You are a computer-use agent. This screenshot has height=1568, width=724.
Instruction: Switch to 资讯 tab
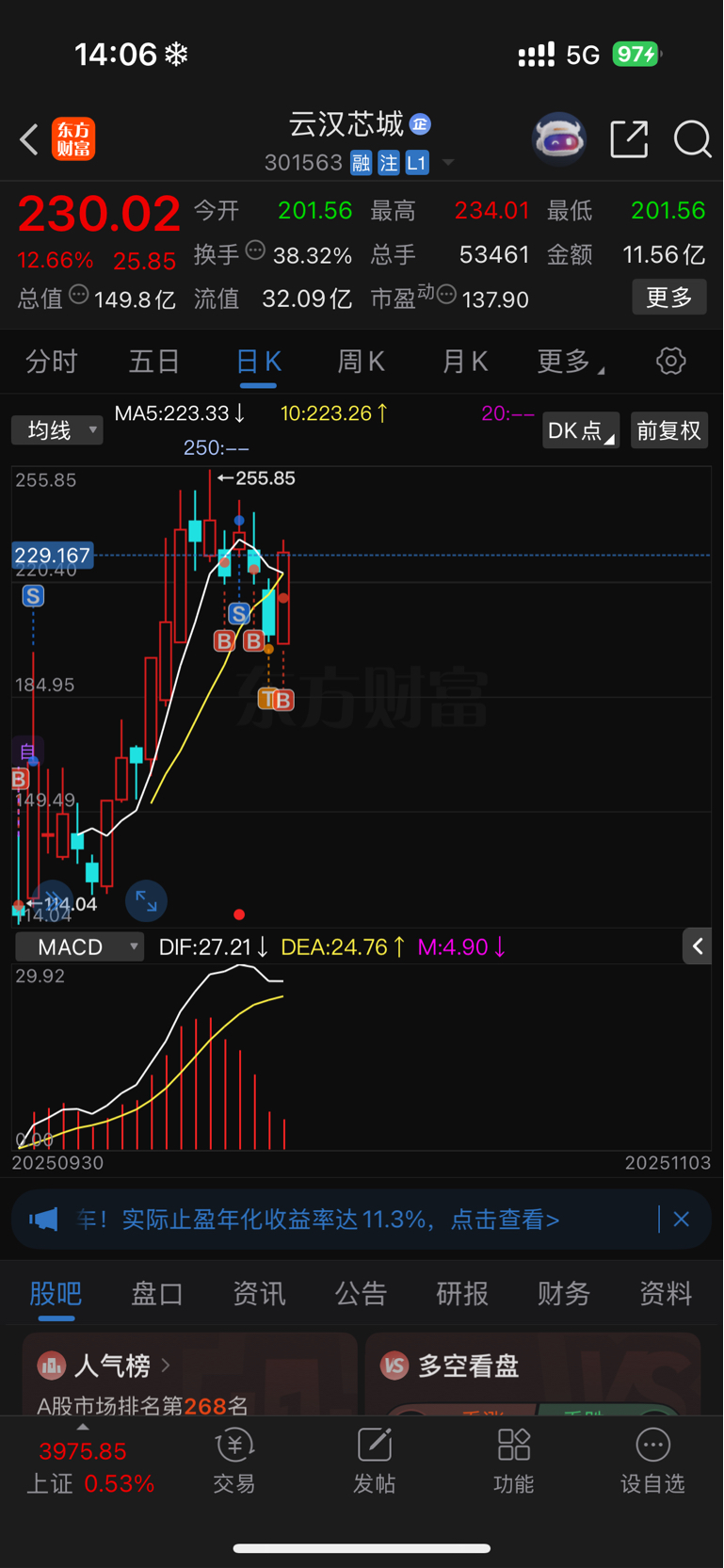pyautogui.click(x=259, y=1293)
